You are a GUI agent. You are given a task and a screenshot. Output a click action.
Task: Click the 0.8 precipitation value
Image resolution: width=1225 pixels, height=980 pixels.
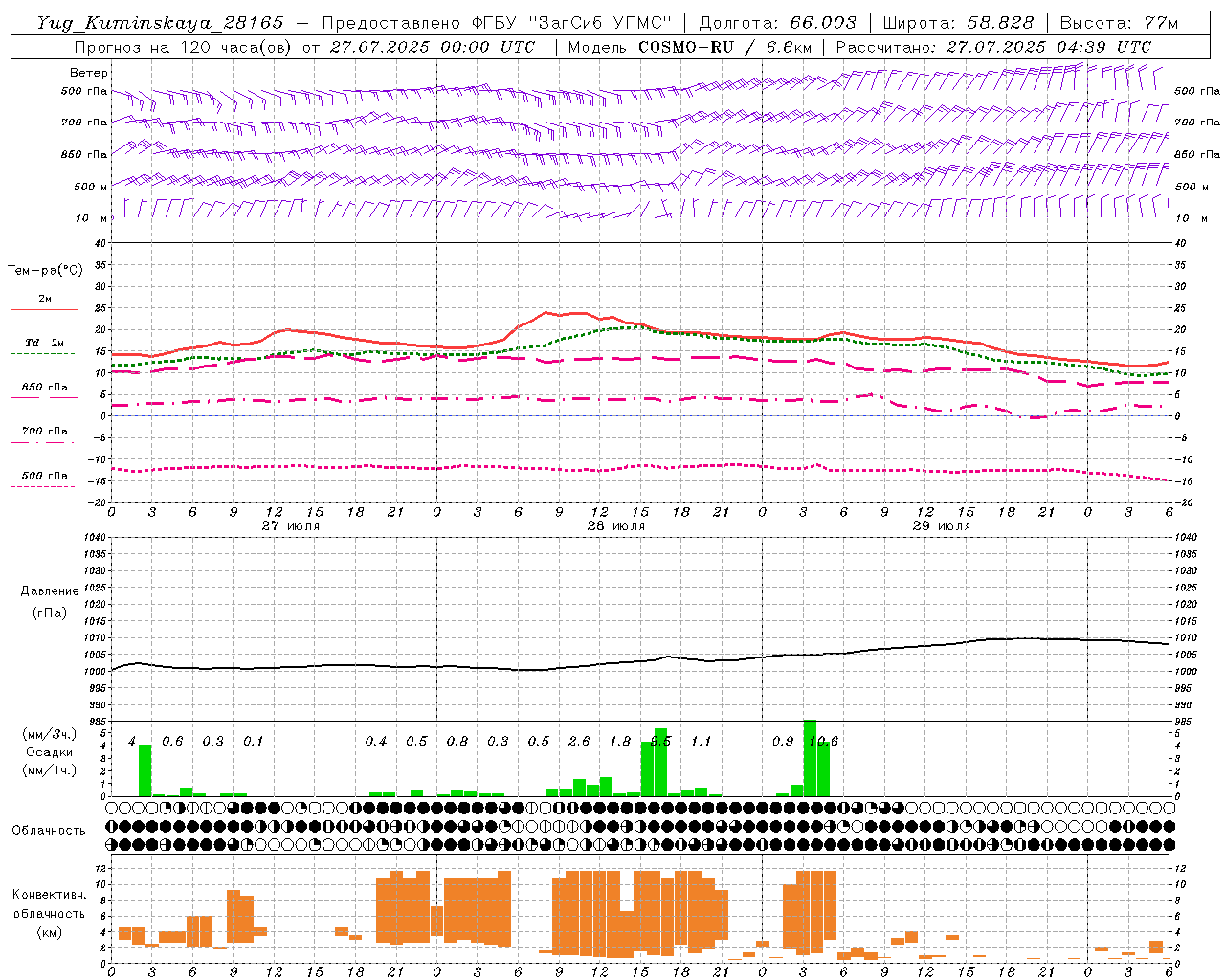[457, 741]
